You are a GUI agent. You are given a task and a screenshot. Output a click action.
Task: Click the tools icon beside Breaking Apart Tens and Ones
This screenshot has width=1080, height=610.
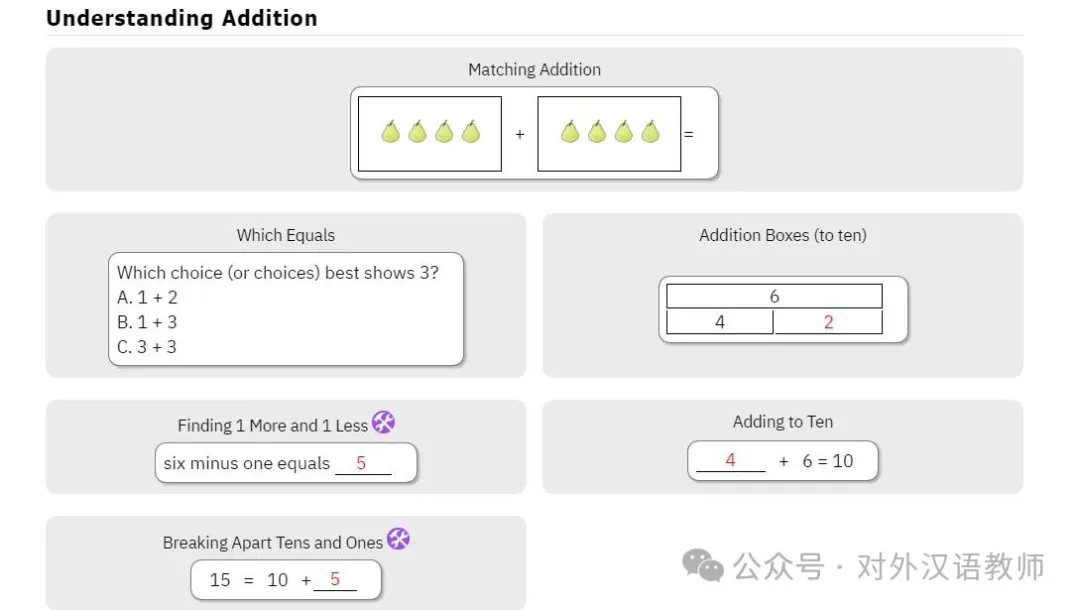pyautogui.click(x=398, y=538)
